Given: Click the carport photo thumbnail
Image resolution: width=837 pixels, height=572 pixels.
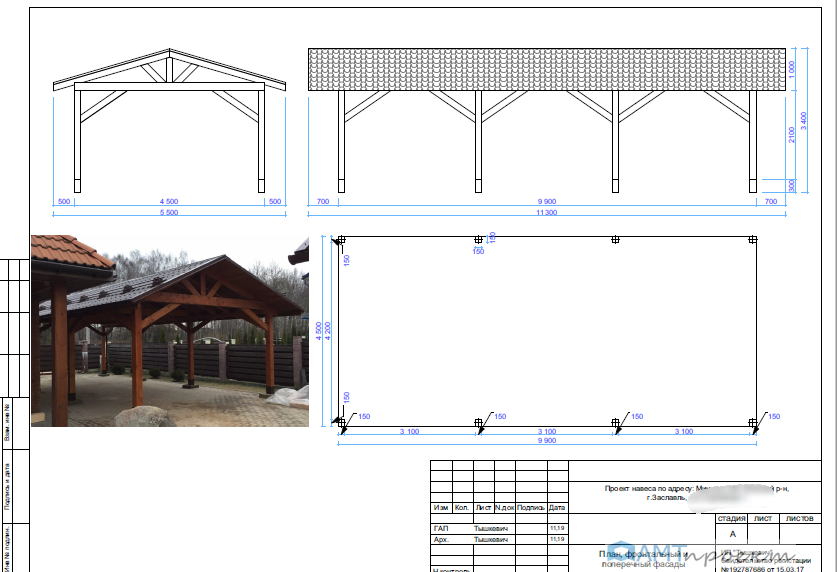Looking at the screenshot, I should 169,331.
